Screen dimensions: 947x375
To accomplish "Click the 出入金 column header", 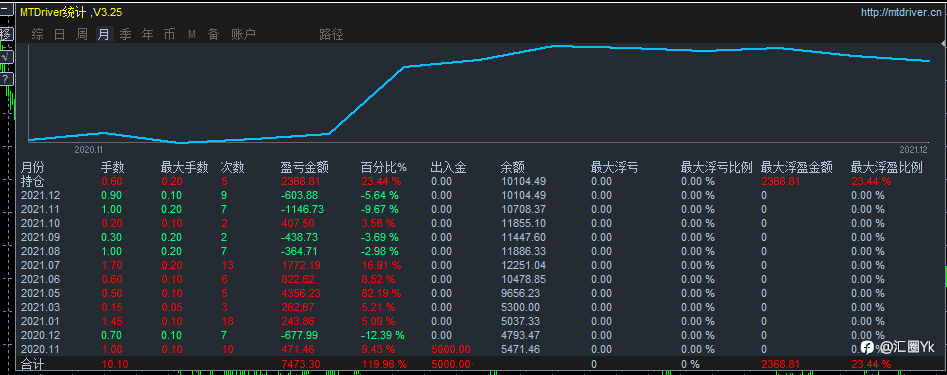I will pyautogui.click(x=449, y=167).
